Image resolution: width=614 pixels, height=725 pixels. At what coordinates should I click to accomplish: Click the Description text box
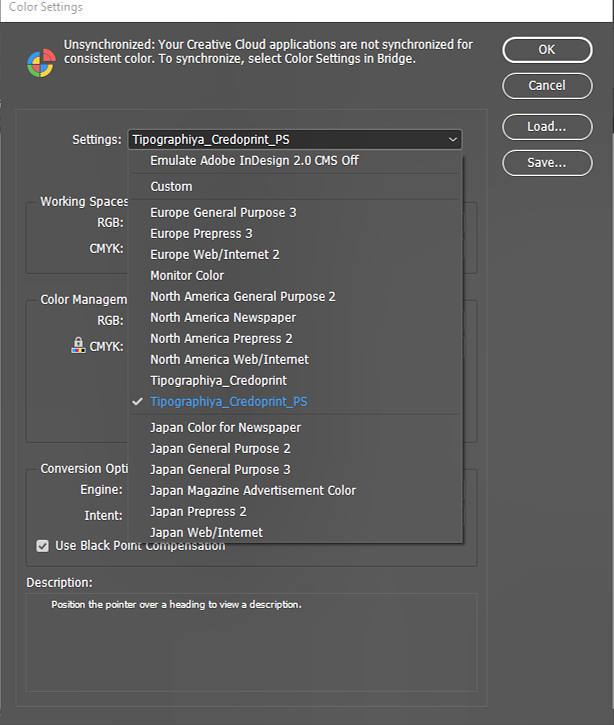(x=252, y=643)
